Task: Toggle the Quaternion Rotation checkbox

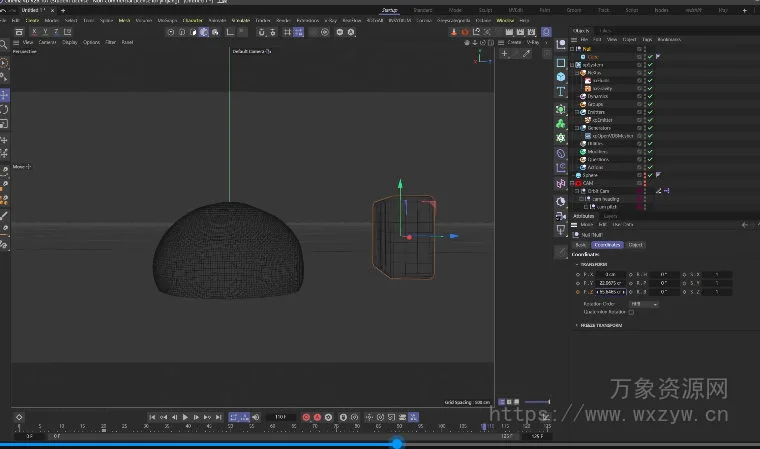Action: [631, 312]
